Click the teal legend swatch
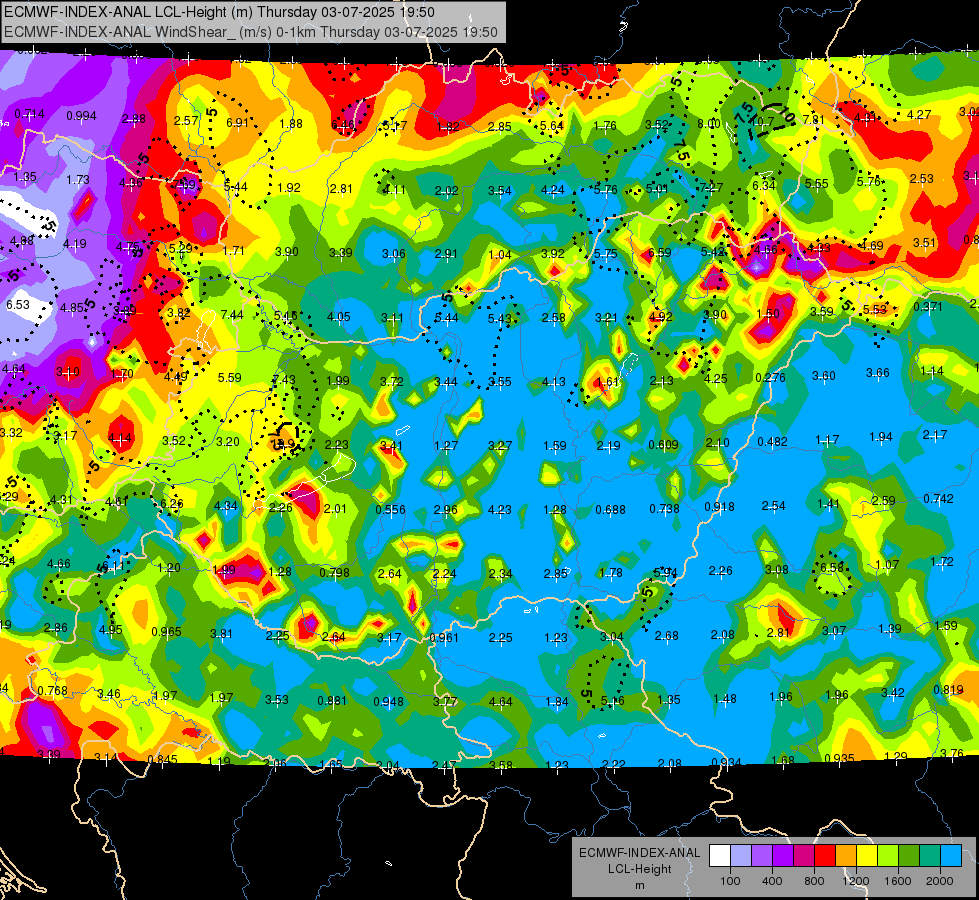The width and height of the screenshot is (979, 900). pos(929,856)
